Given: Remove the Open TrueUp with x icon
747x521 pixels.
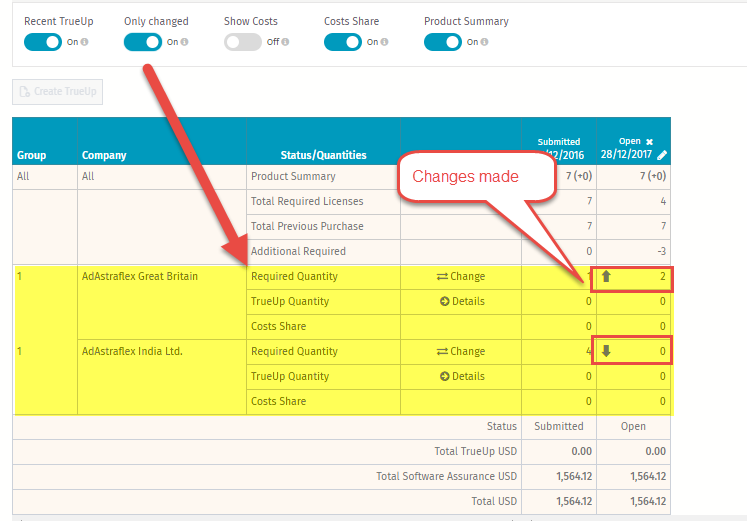Looking at the screenshot, I should [x=649, y=142].
